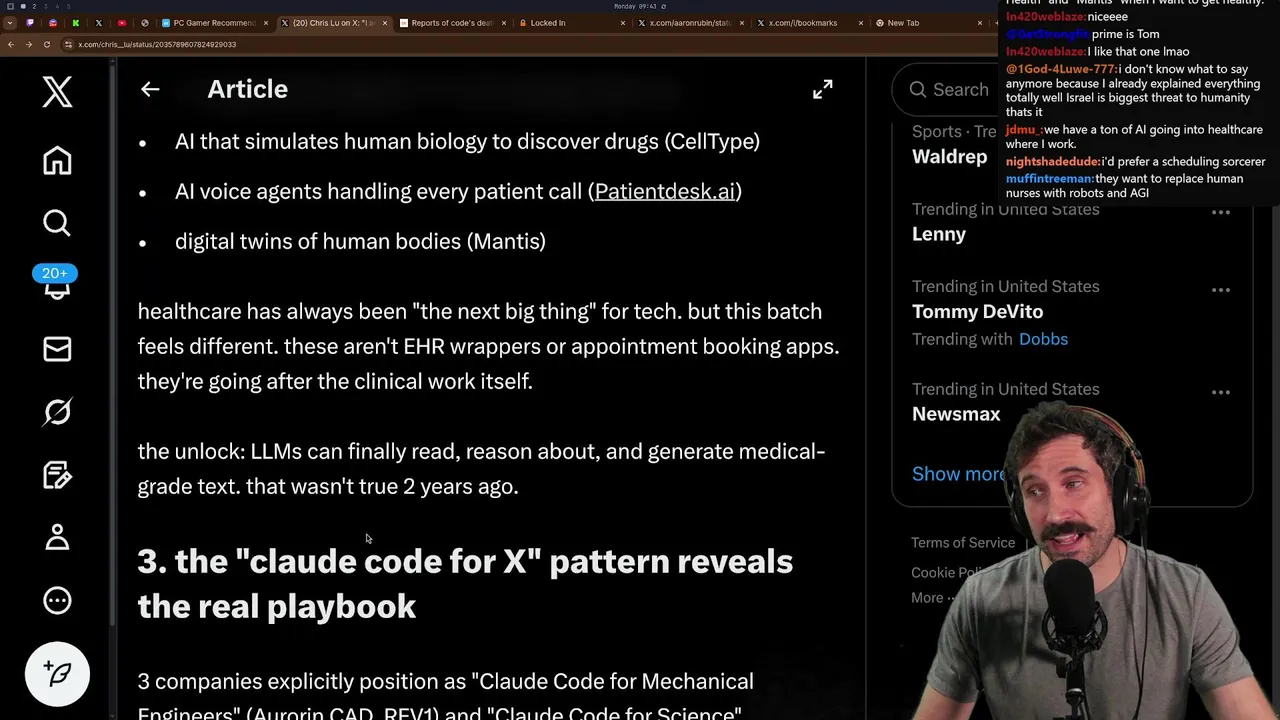Click chat username 'nightshadedude' in overlay

pyautogui.click(x=1053, y=162)
